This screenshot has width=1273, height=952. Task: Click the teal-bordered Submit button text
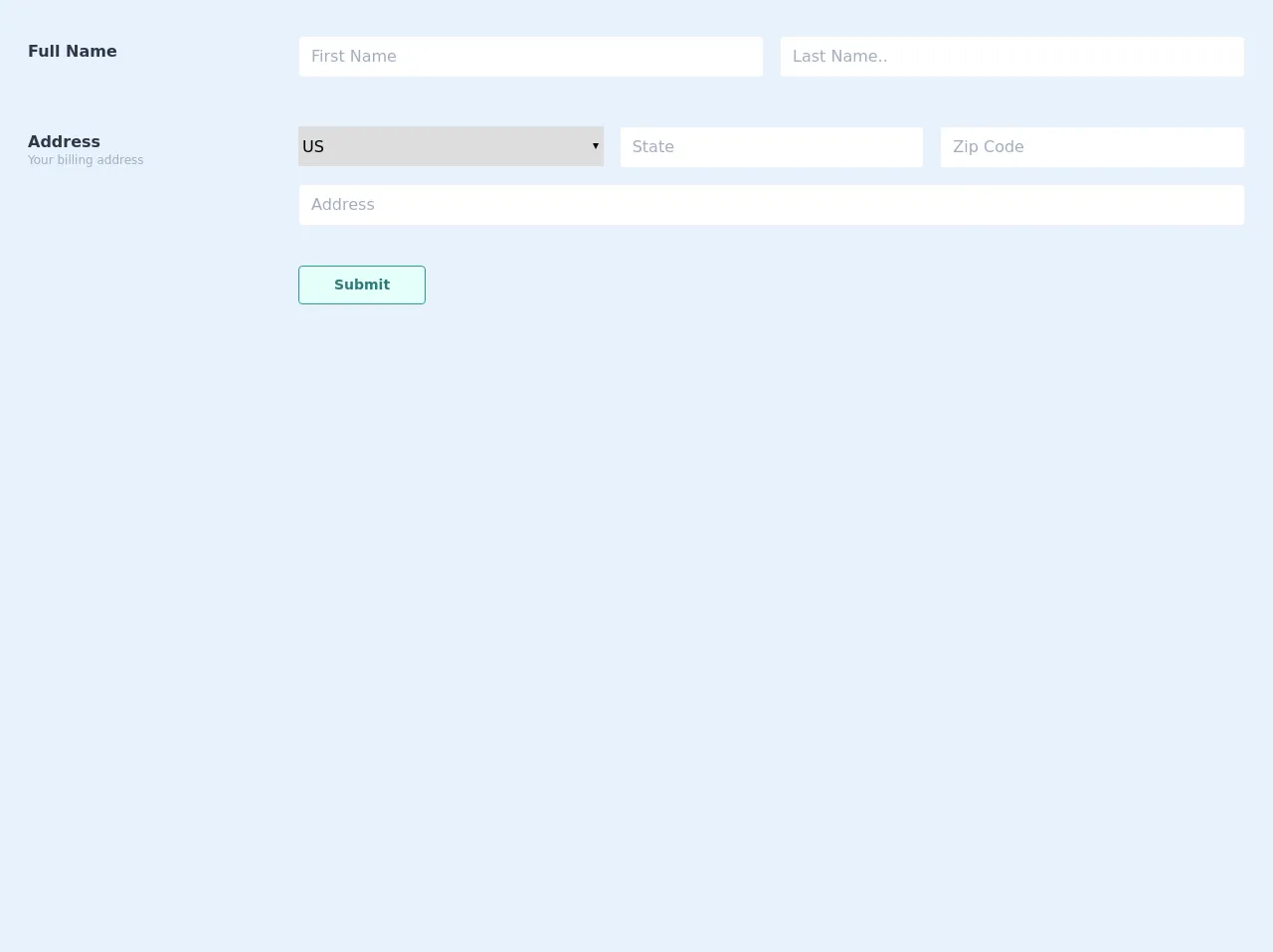point(362,285)
